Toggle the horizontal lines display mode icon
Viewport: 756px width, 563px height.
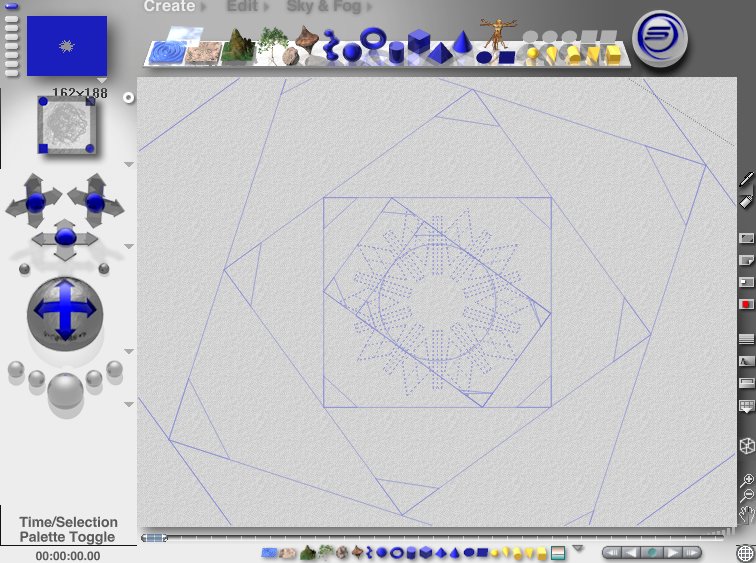pyautogui.click(x=746, y=339)
